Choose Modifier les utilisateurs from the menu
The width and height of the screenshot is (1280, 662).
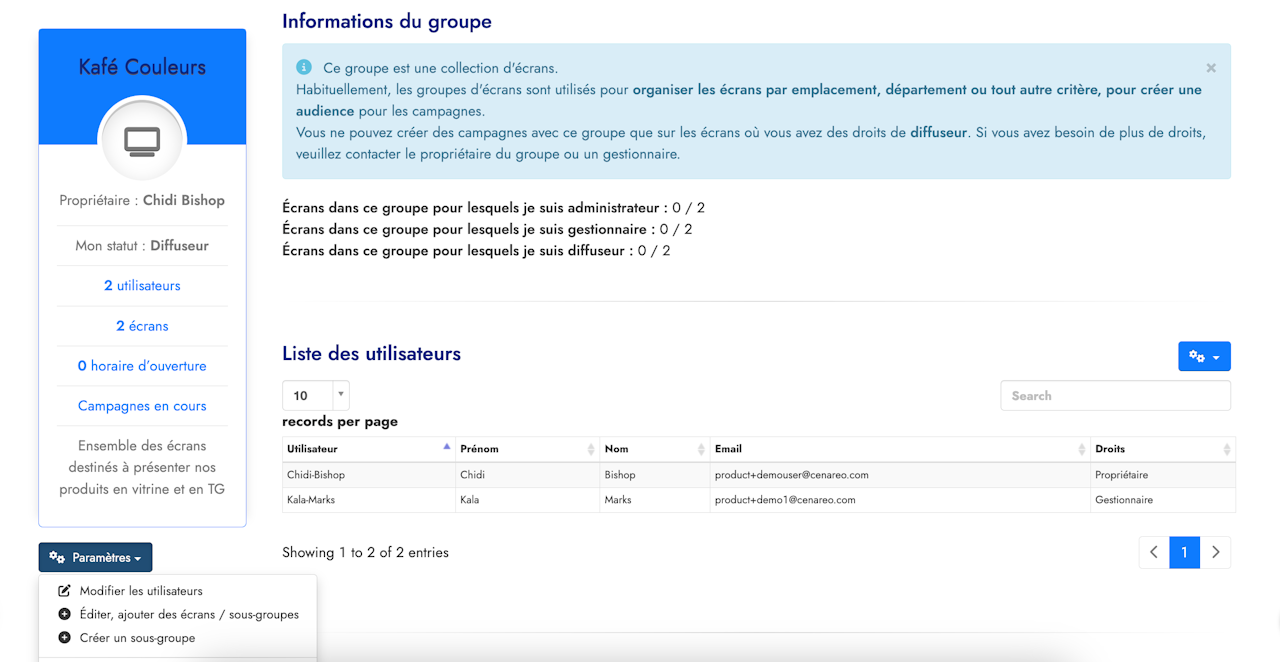pos(141,591)
